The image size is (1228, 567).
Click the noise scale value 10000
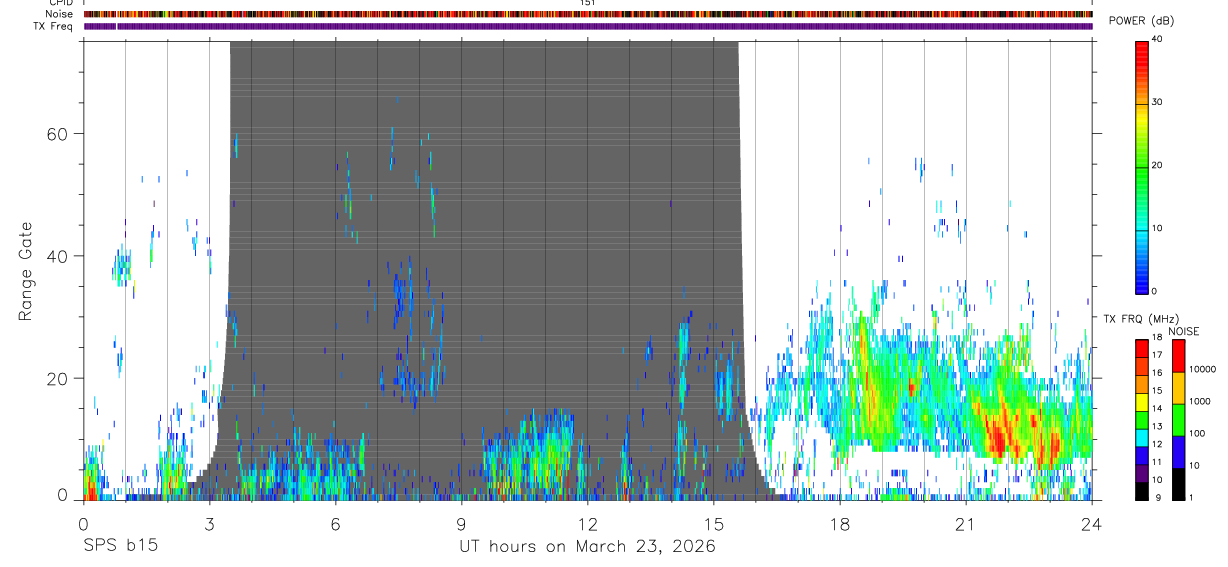(x=1202, y=368)
